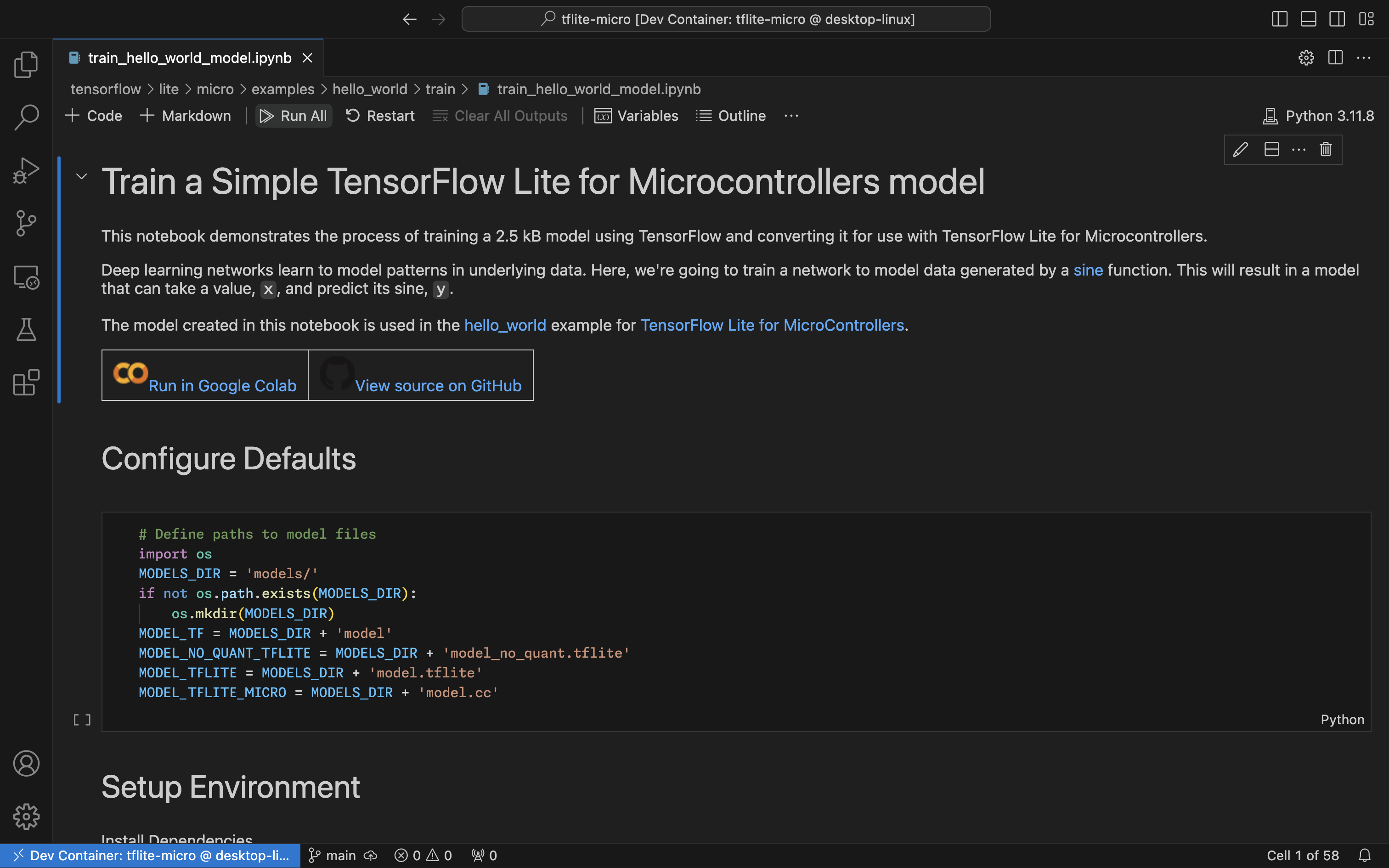The height and width of the screenshot is (868, 1389).
Task: Collapse the title markdown section chevron
Action: click(x=81, y=176)
